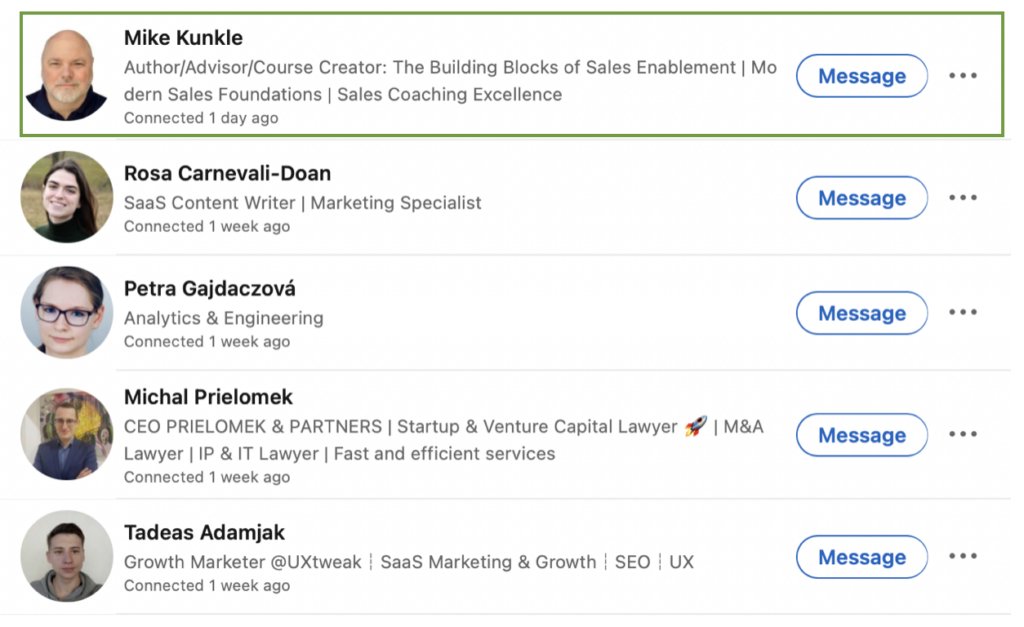Image resolution: width=1024 pixels, height=627 pixels.
Task: Send a message to Tadeas Adamjak
Action: (x=861, y=557)
